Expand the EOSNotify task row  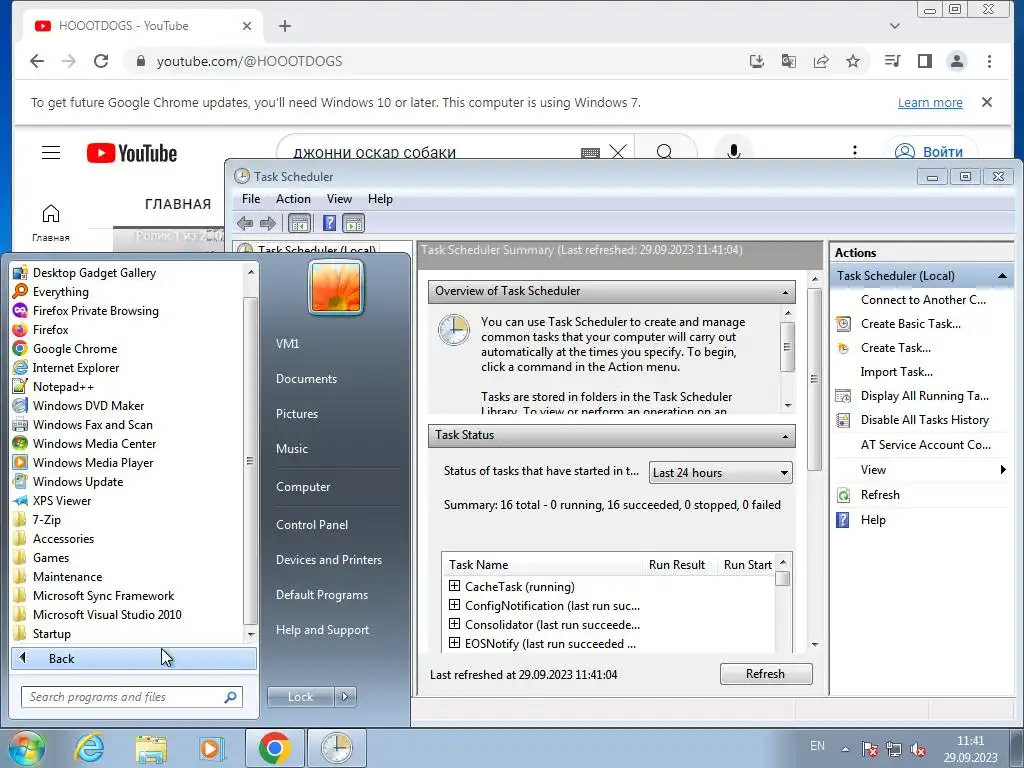coord(455,643)
